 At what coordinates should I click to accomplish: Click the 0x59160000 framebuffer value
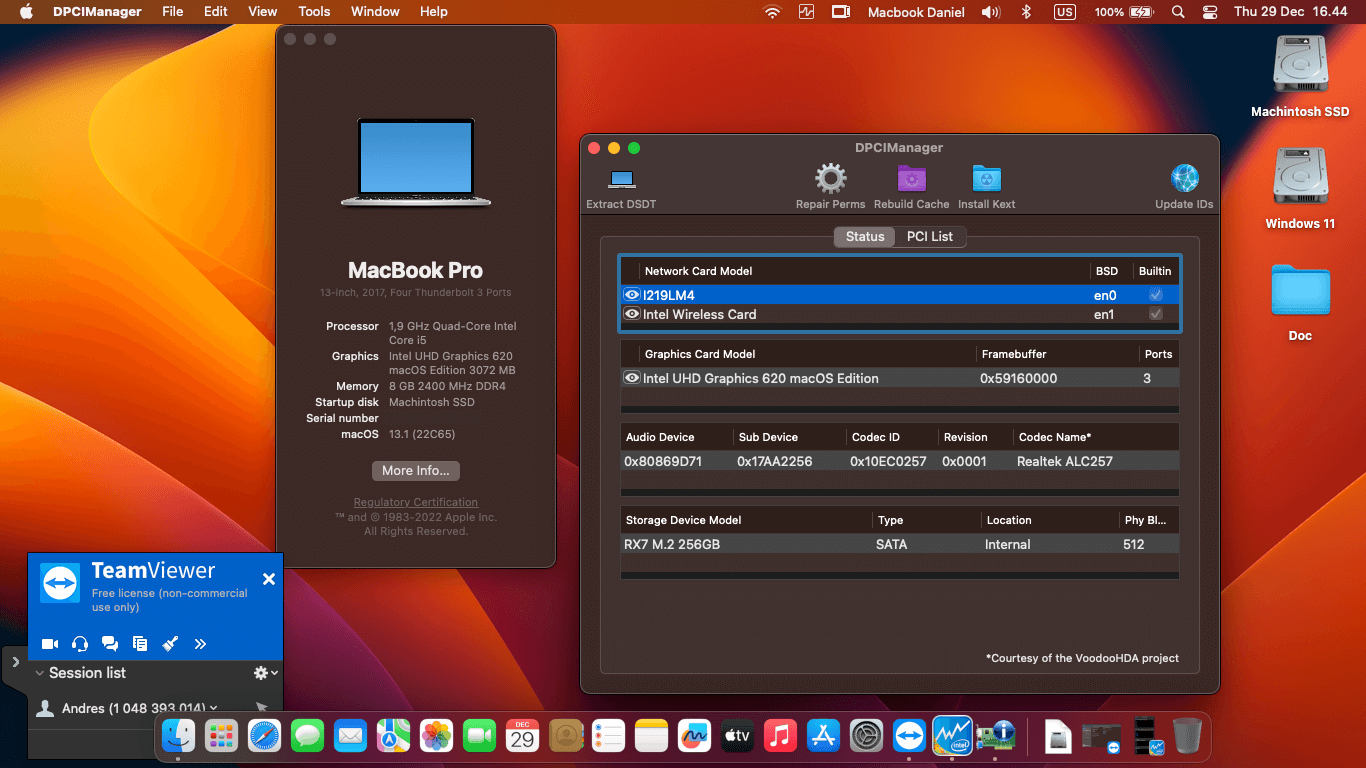pyautogui.click(x=1018, y=378)
